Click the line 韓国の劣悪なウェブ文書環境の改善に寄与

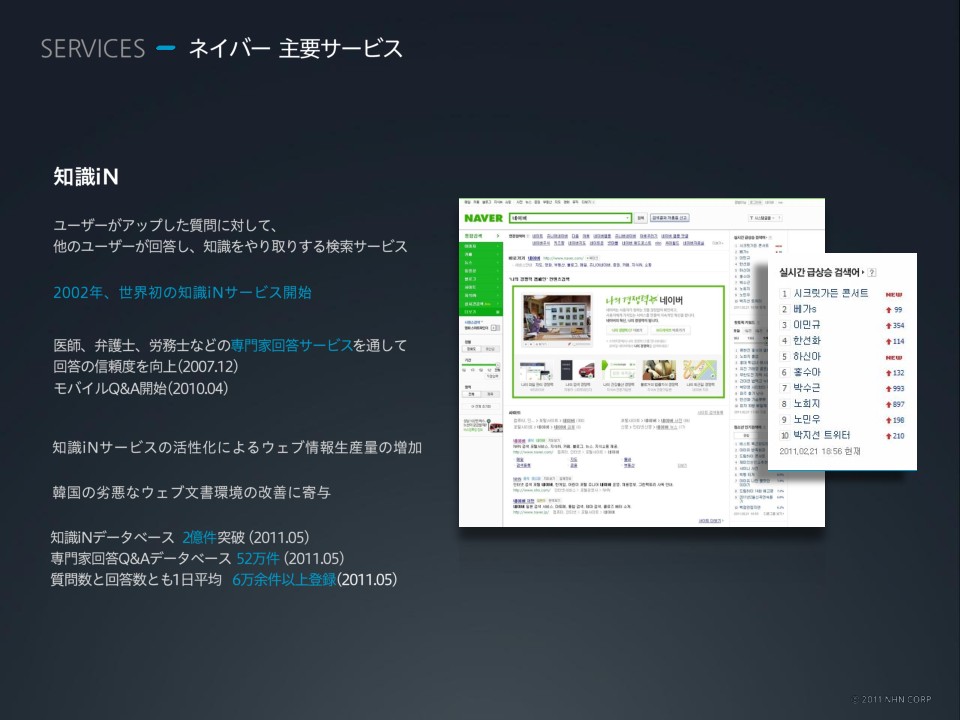[192, 492]
